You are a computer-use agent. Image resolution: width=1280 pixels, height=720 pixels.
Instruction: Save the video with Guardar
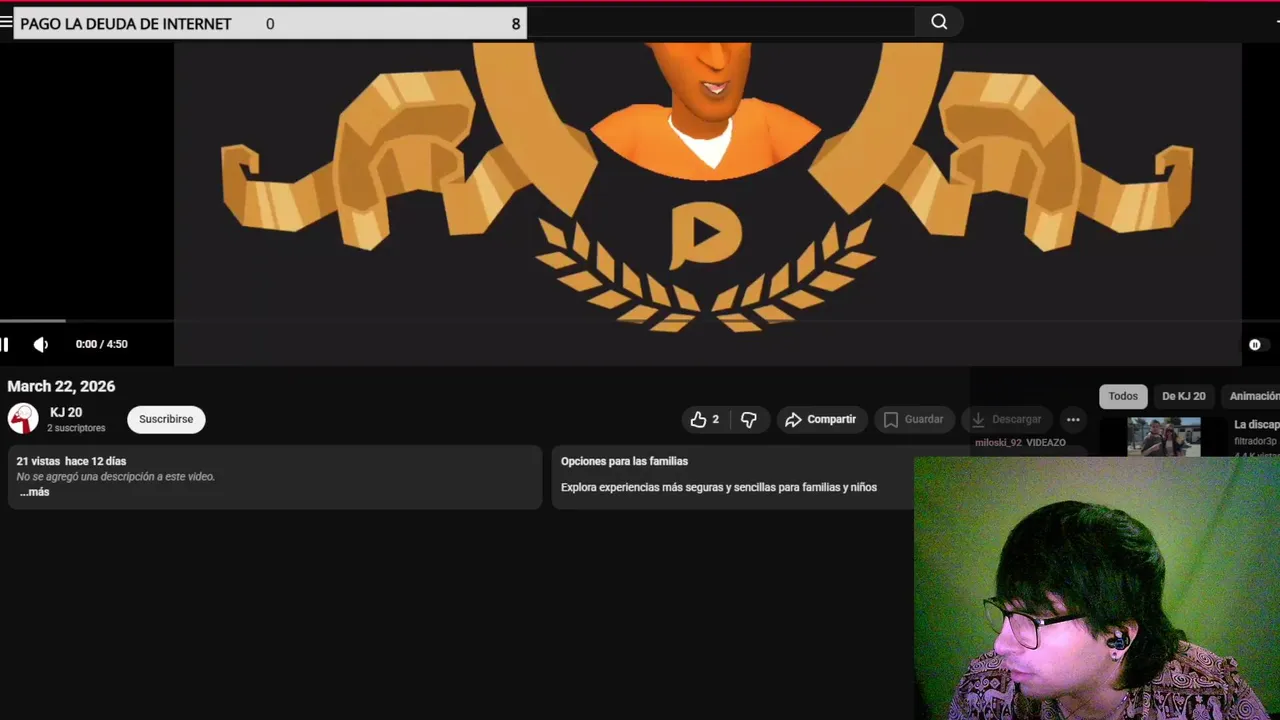[914, 420]
